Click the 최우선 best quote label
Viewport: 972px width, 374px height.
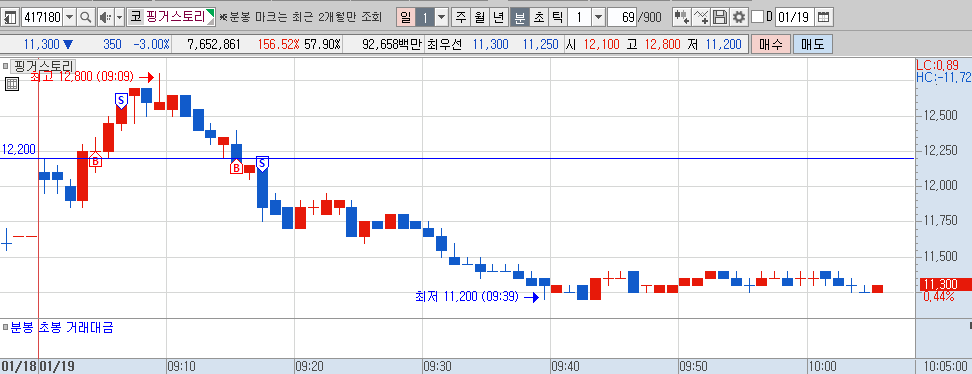pyautogui.click(x=443, y=45)
